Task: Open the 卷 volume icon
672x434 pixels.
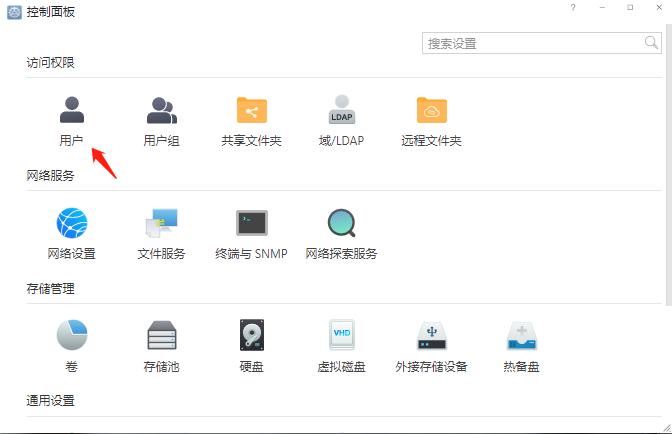Action: click(71, 336)
